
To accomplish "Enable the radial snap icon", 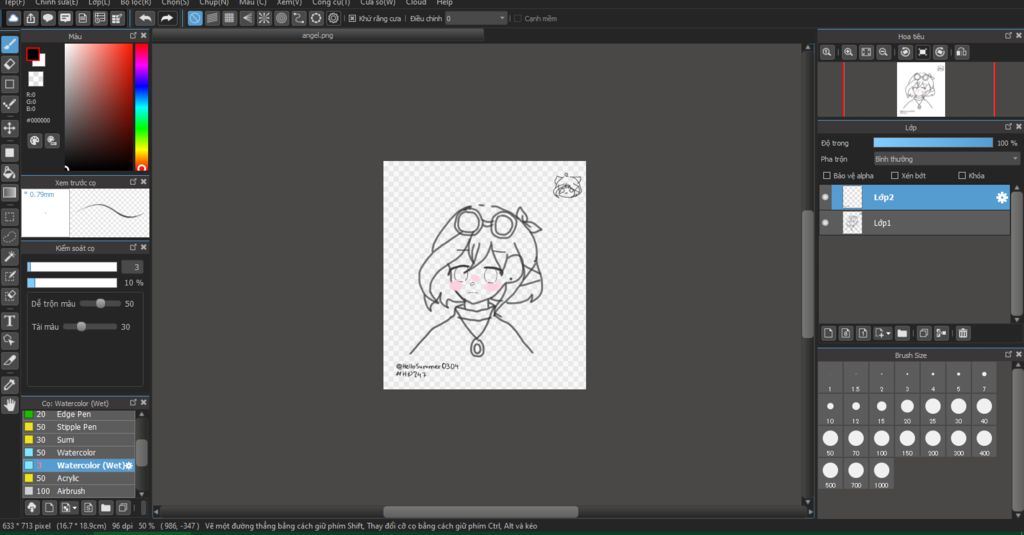I will click(x=264, y=18).
